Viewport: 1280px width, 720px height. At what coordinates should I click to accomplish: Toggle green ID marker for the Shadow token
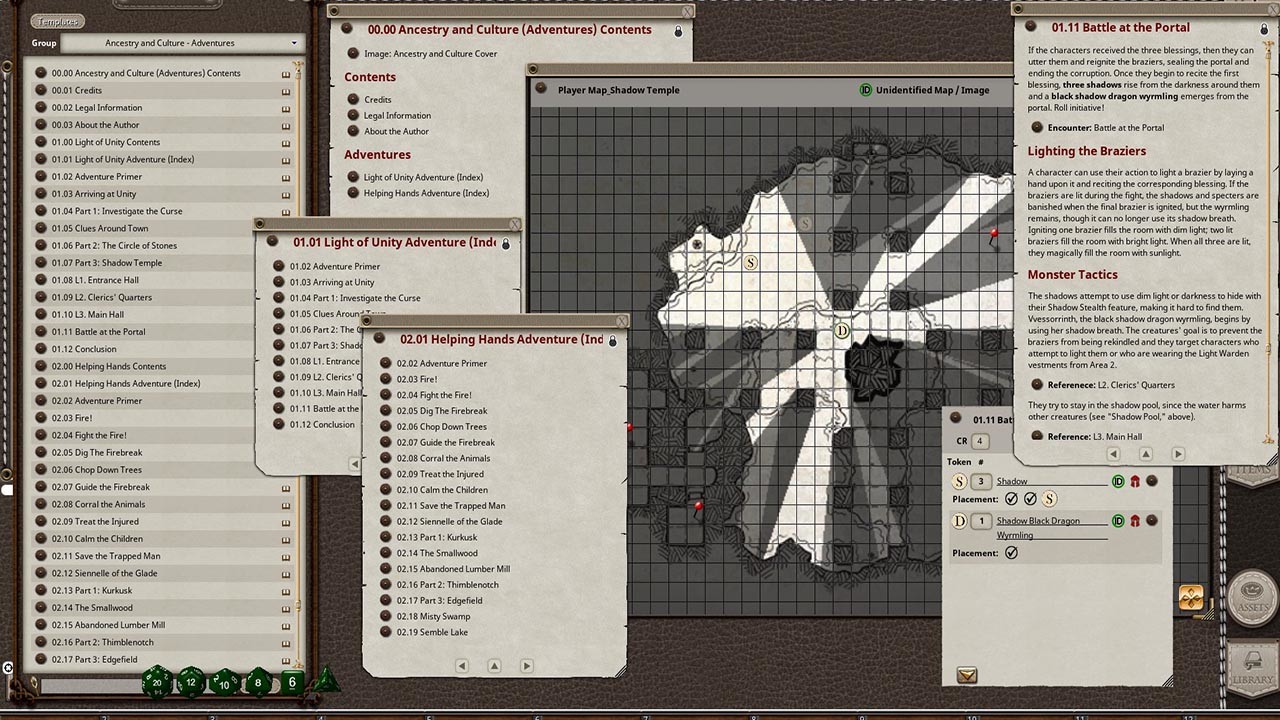(1117, 481)
